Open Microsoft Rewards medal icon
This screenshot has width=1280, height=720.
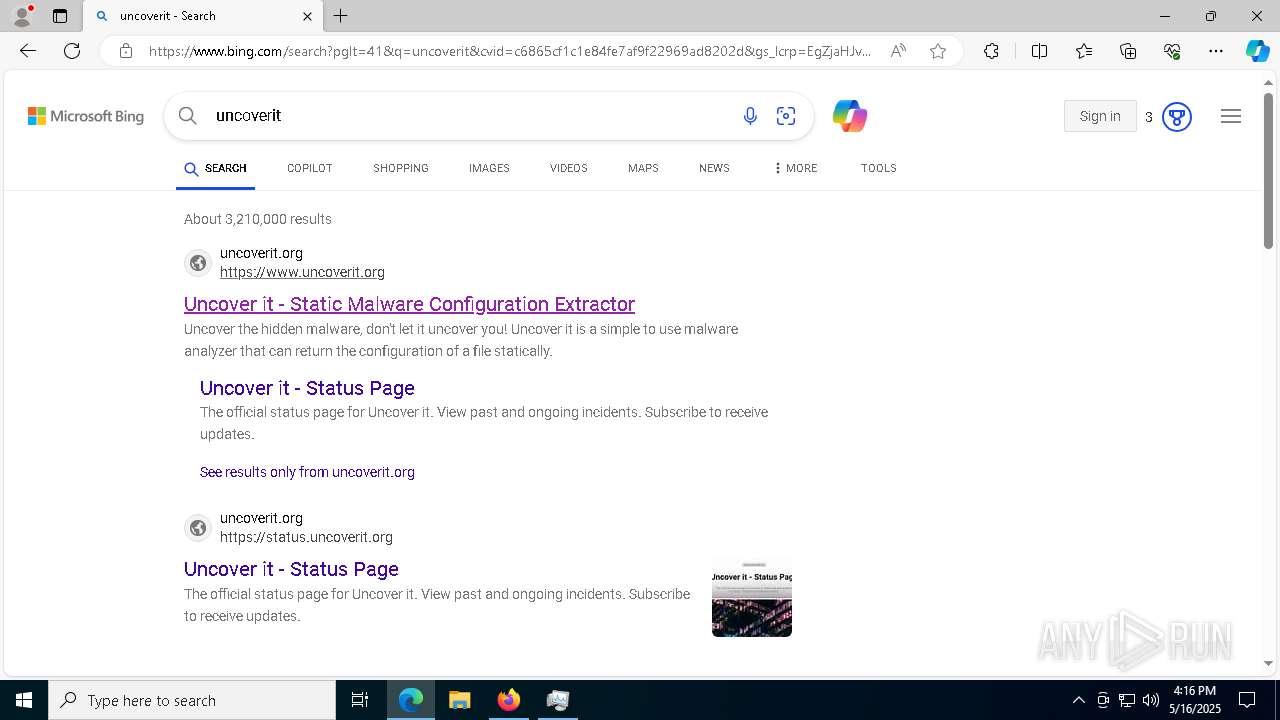pos(1177,117)
